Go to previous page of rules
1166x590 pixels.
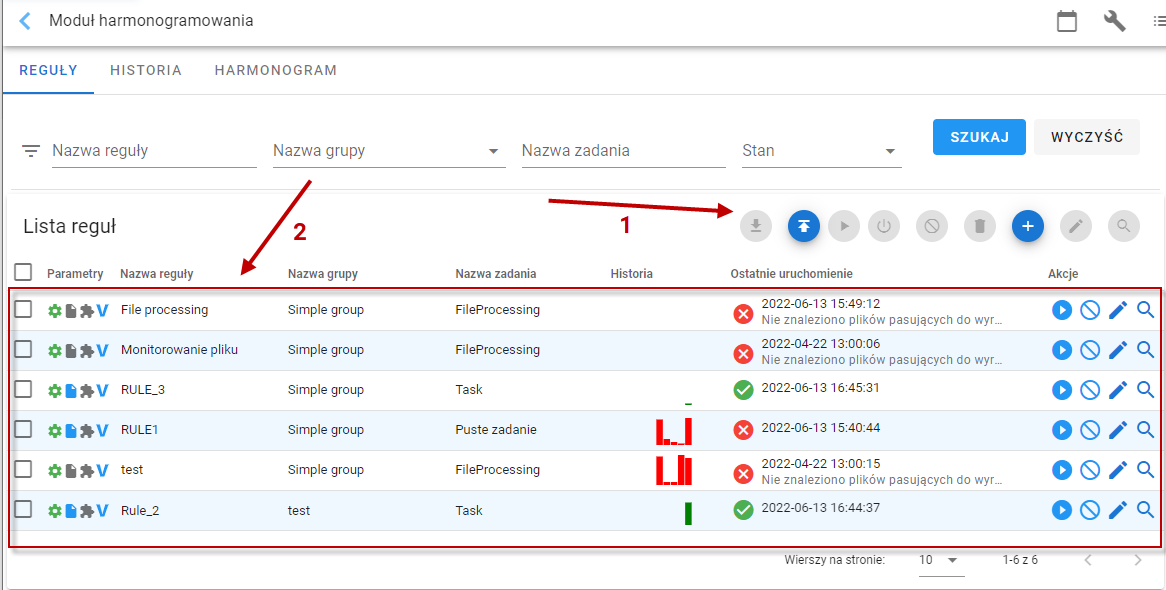pos(1088,560)
